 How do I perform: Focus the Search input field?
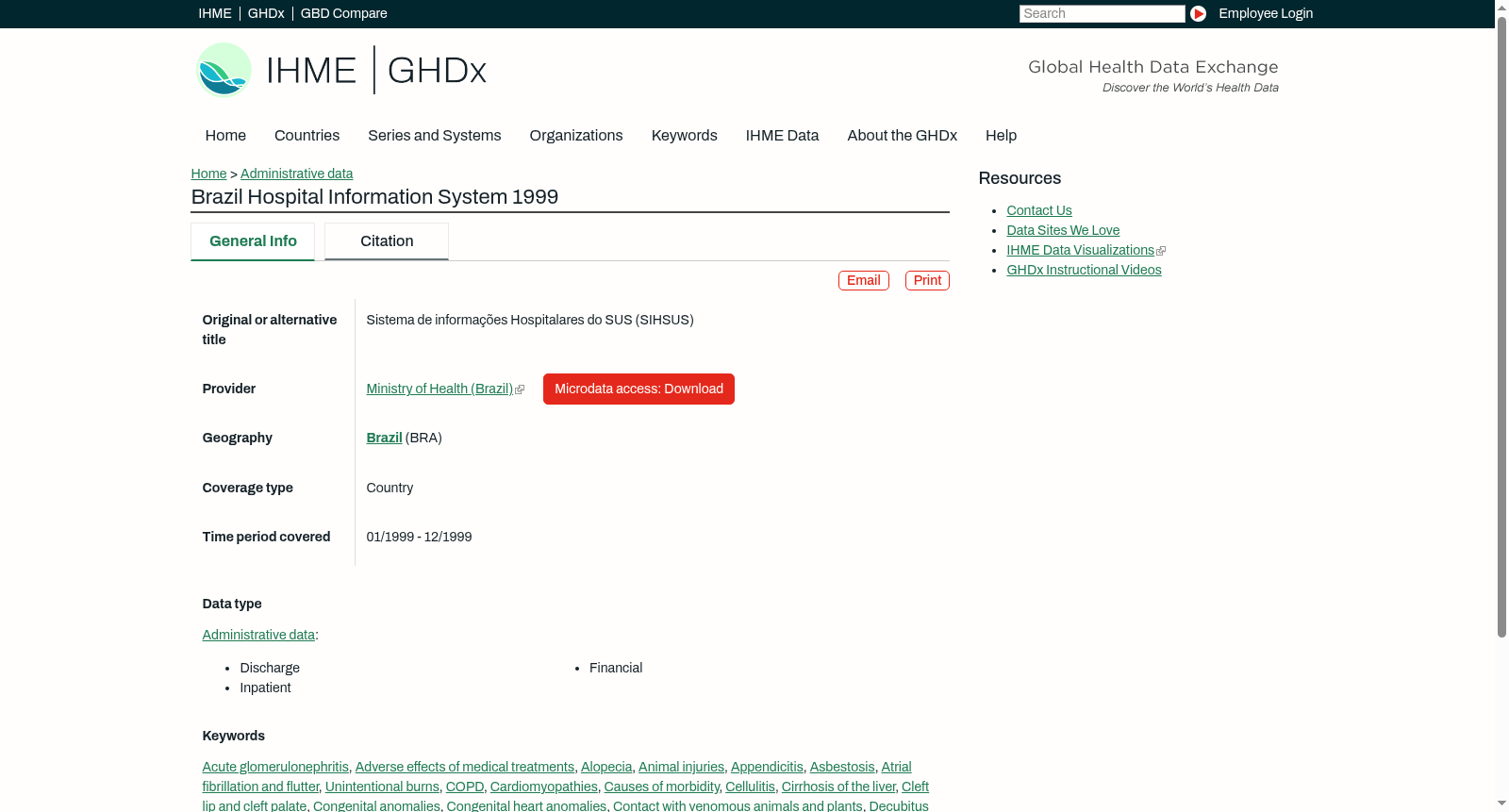click(1102, 13)
